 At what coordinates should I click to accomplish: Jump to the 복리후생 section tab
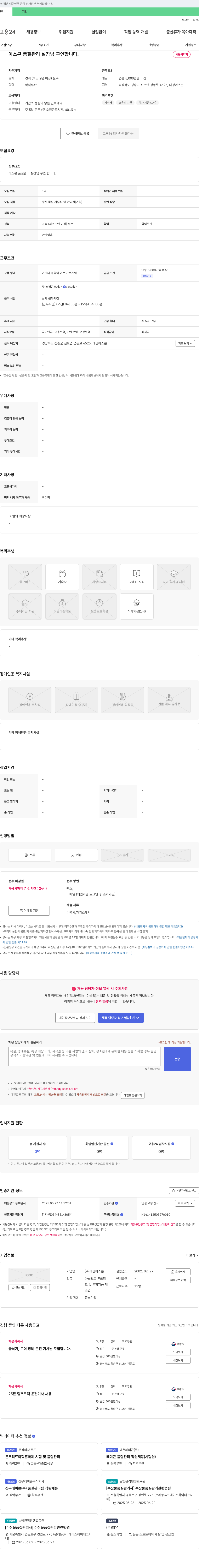(x=116, y=45)
